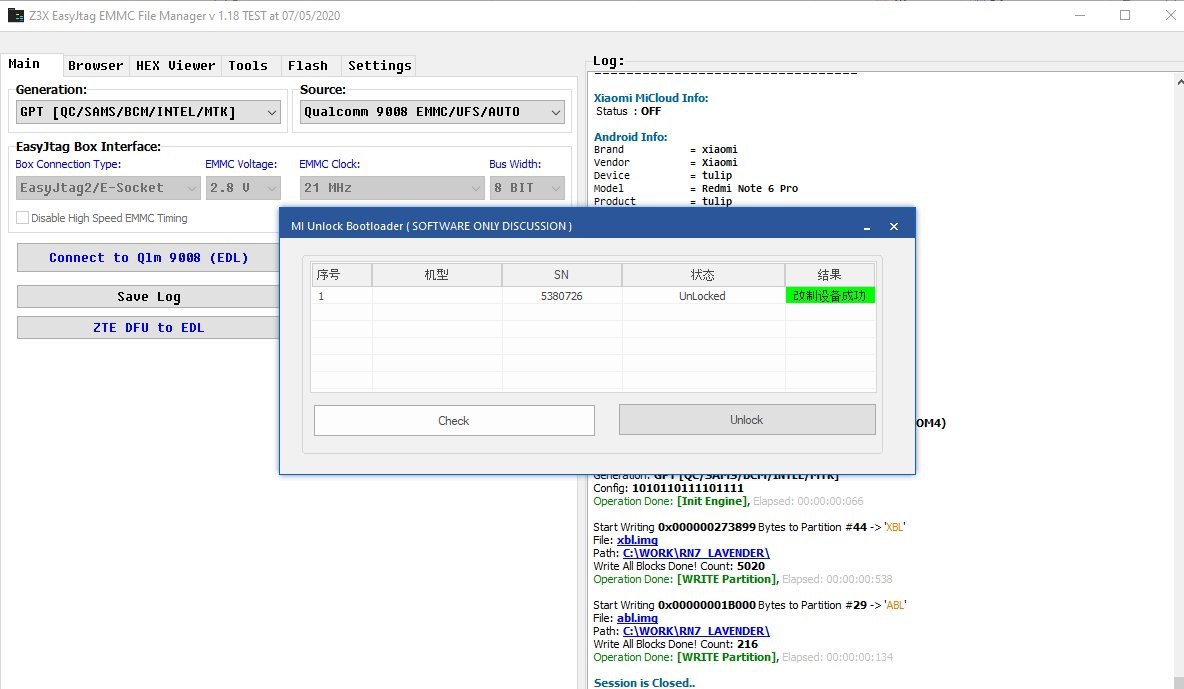Image resolution: width=1184 pixels, height=689 pixels.
Task: Open the HEX Viewer tab
Action: 176,66
